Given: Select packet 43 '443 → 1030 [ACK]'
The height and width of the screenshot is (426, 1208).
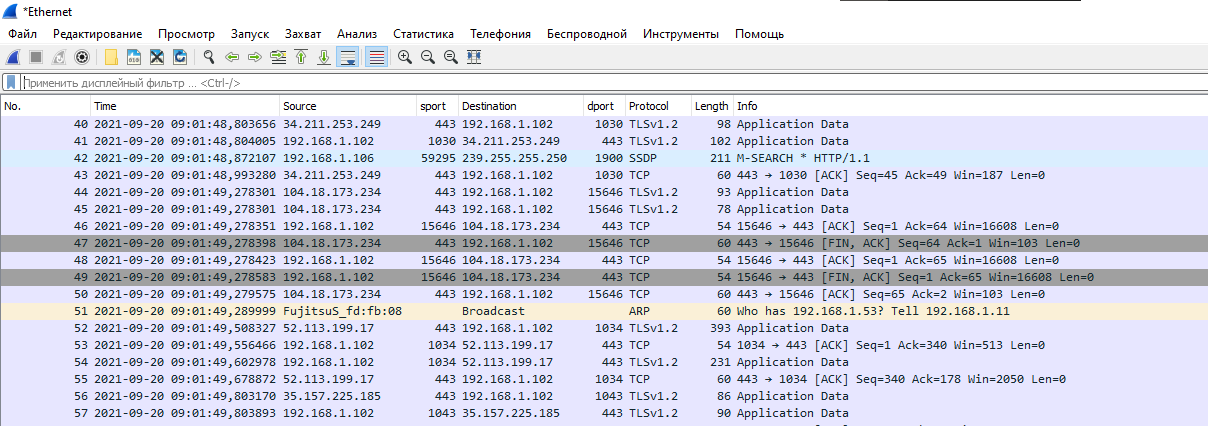Looking at the screenshot, I should pyautogui.click(x=604, y=175).
